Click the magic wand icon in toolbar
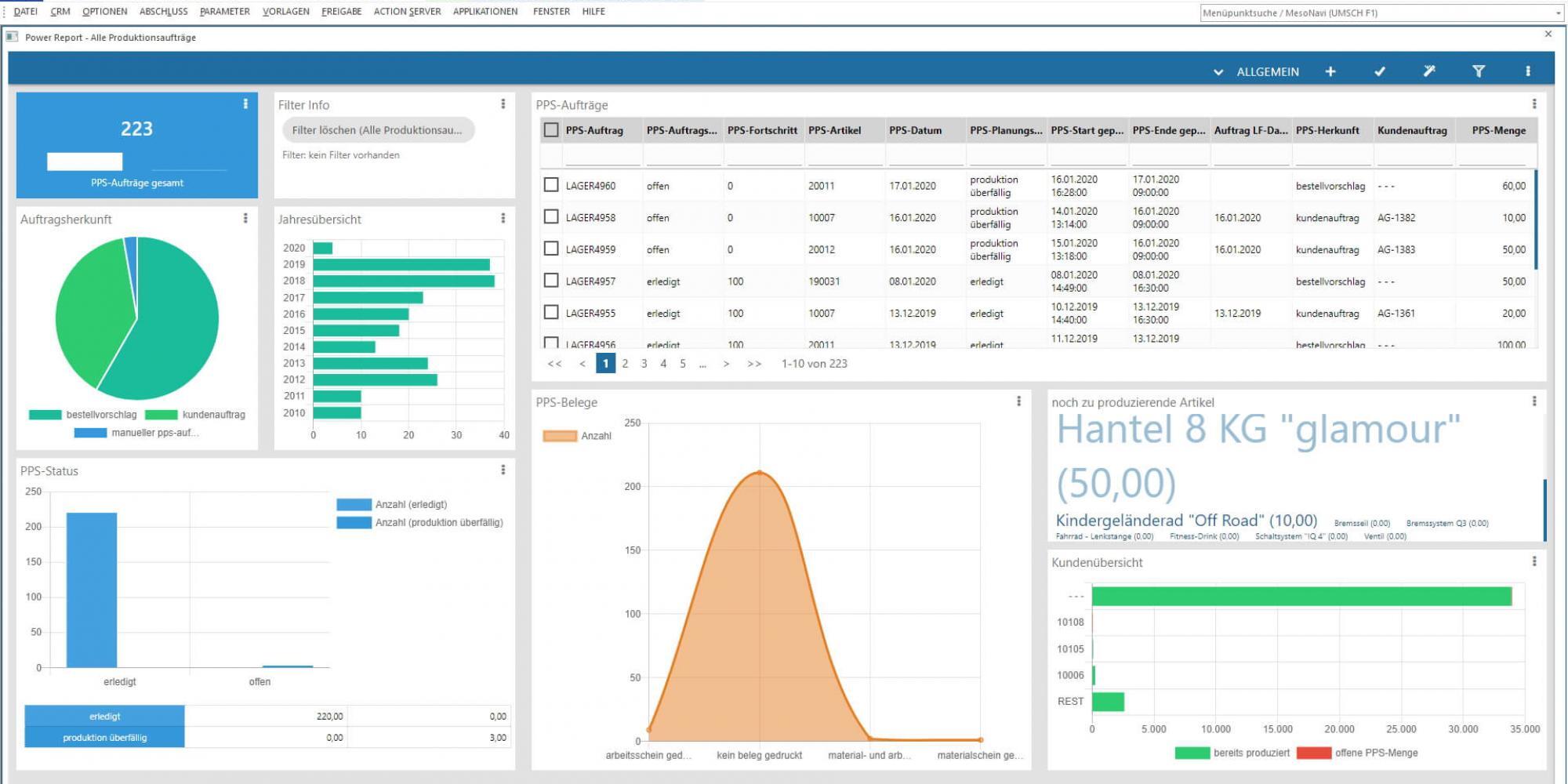 tap(1429, 71)
